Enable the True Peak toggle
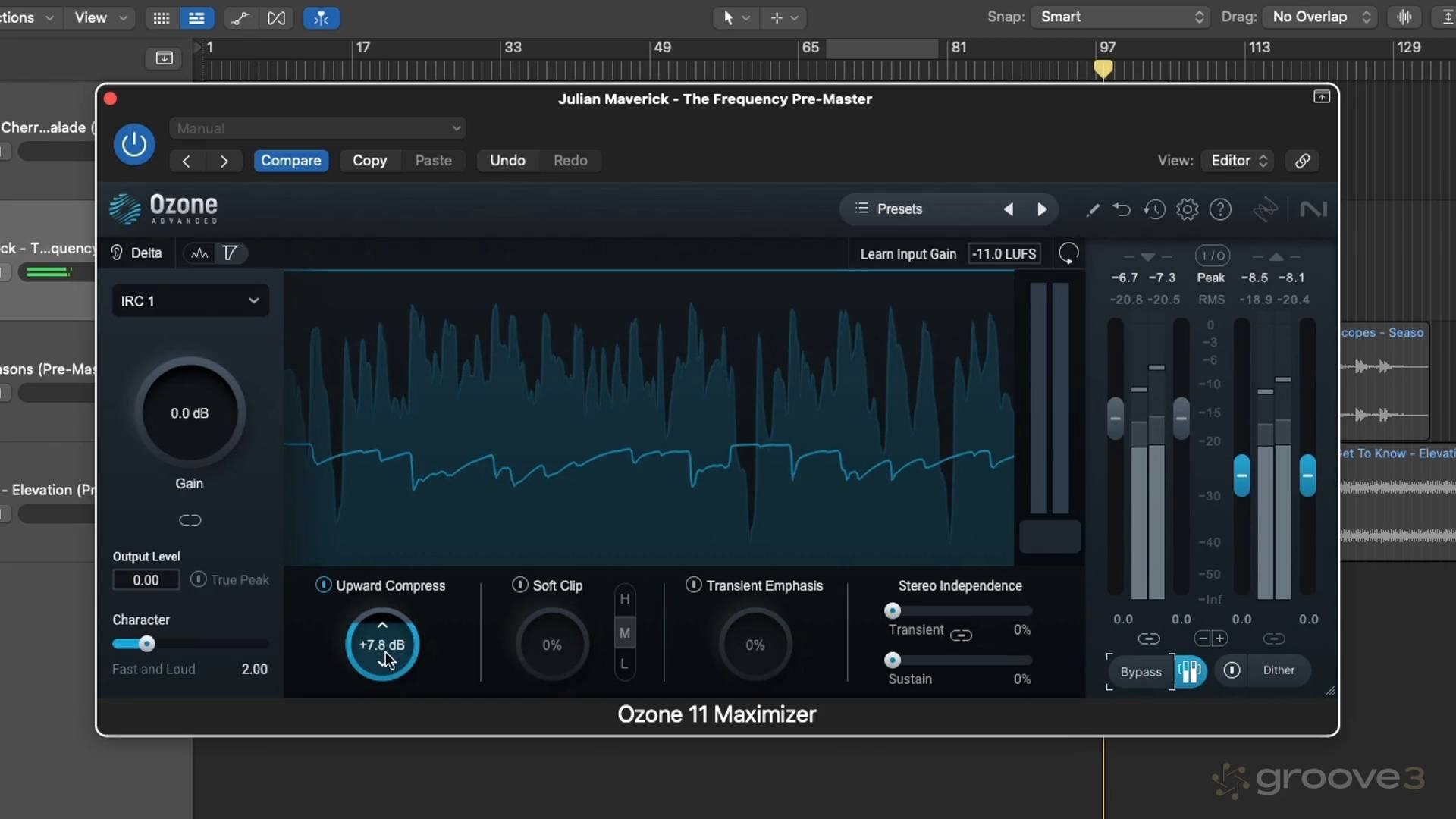This screenshot has height=819, width=1456. coord(198,579)
